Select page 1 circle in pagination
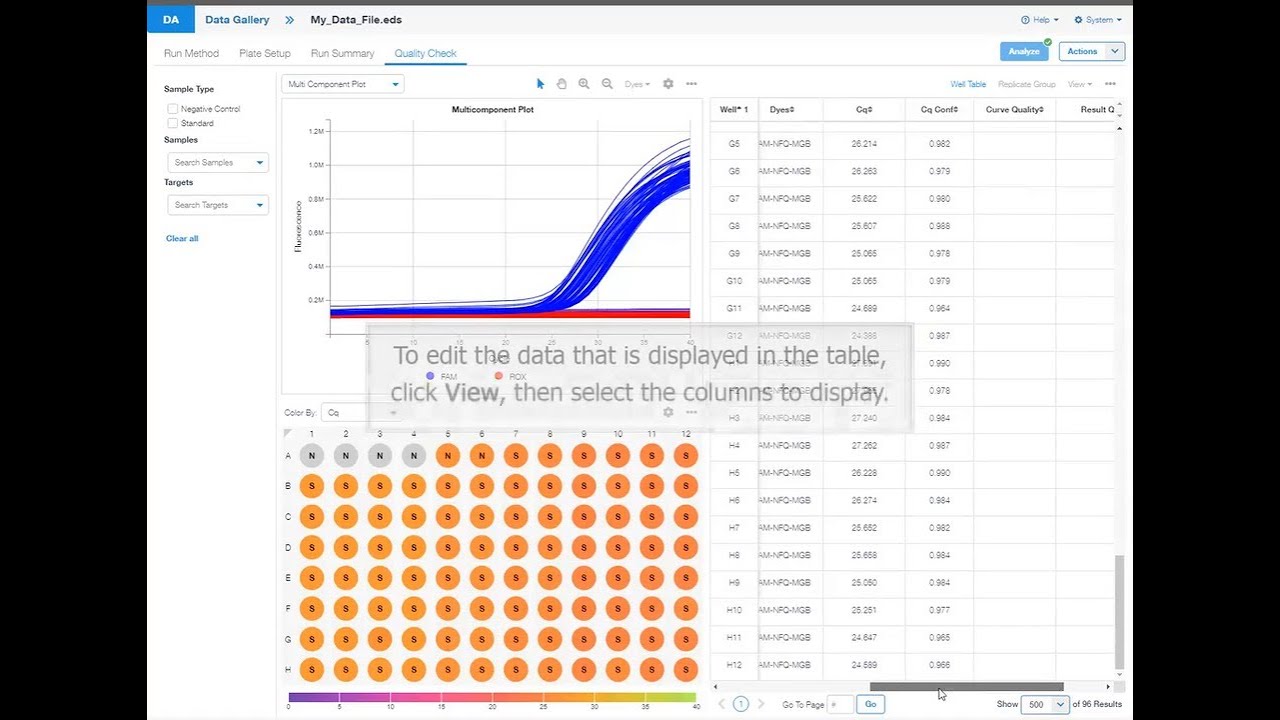Screen dimensions: 1280x720 (x=741, y=704)
